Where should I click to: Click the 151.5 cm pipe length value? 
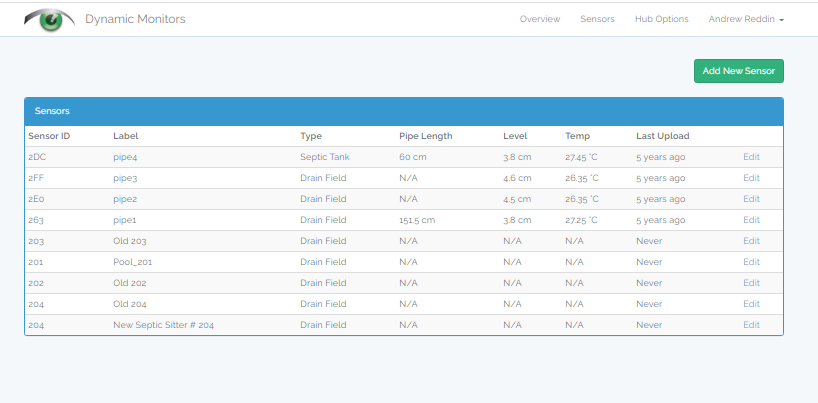pos(417,220)
